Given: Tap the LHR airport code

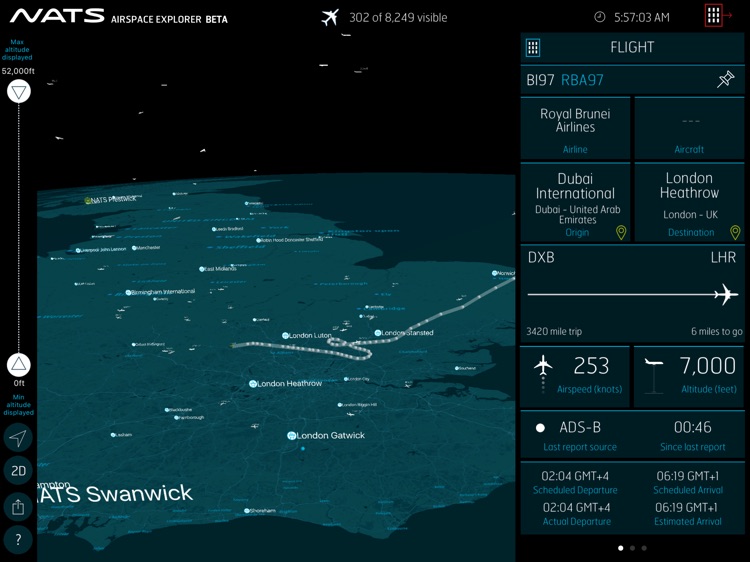Looking at the screenshot, I should tap(723, 258).
